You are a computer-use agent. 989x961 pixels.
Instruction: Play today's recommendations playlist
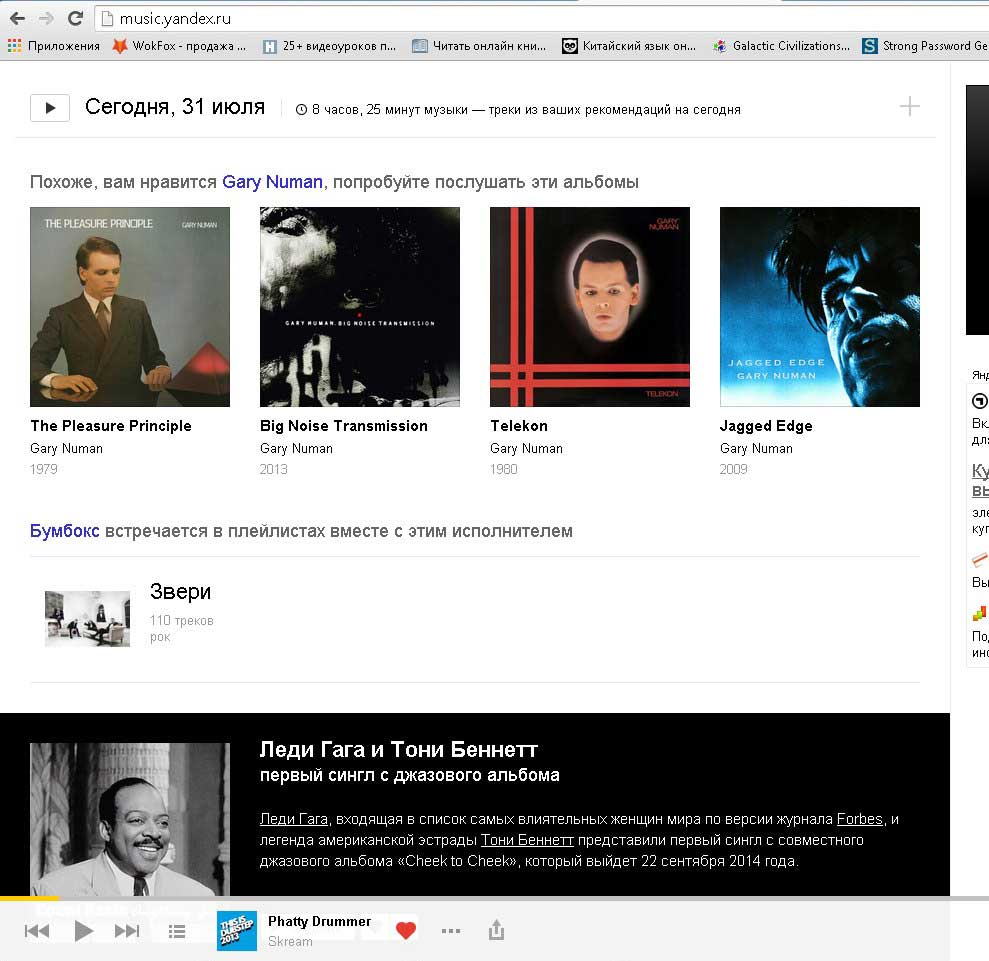[x=50, y=108]
